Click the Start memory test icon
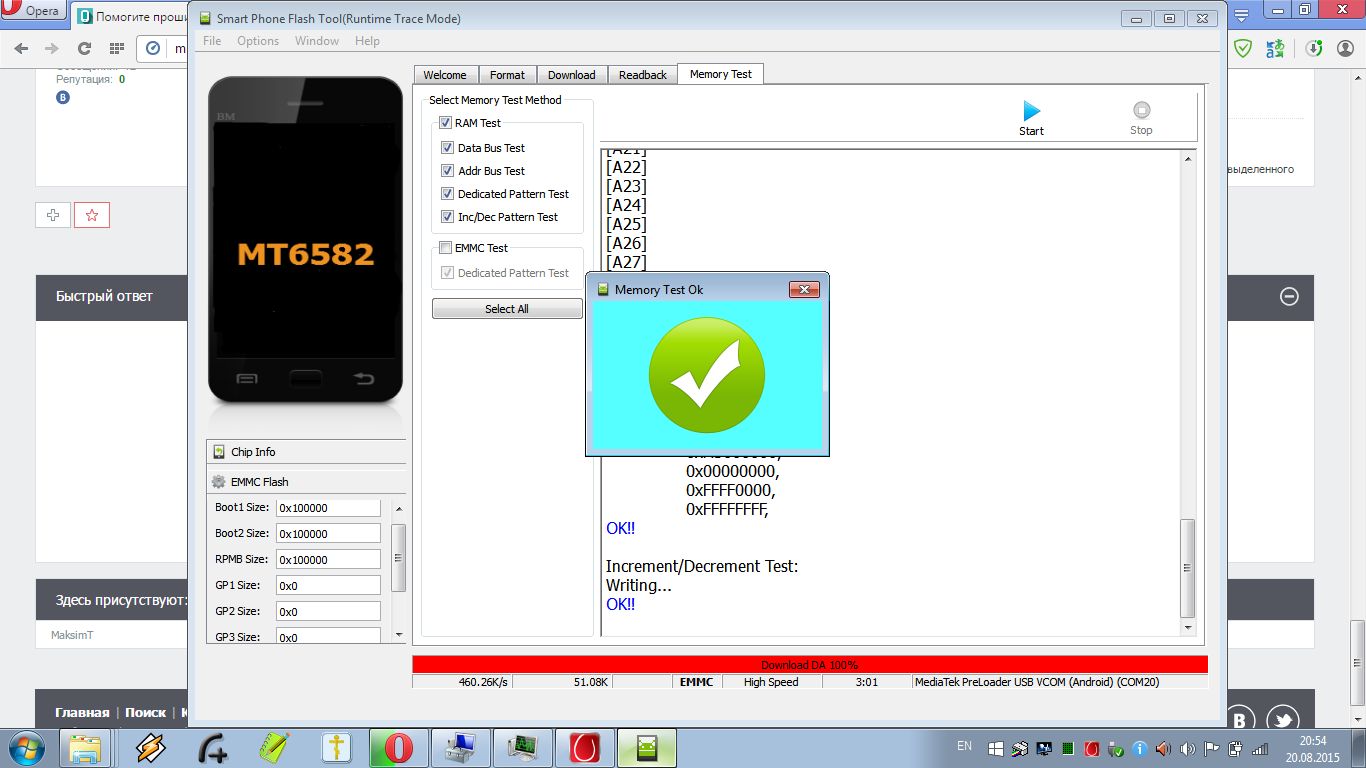This screenshot has width=1366, height=768. coord(1031,111)
